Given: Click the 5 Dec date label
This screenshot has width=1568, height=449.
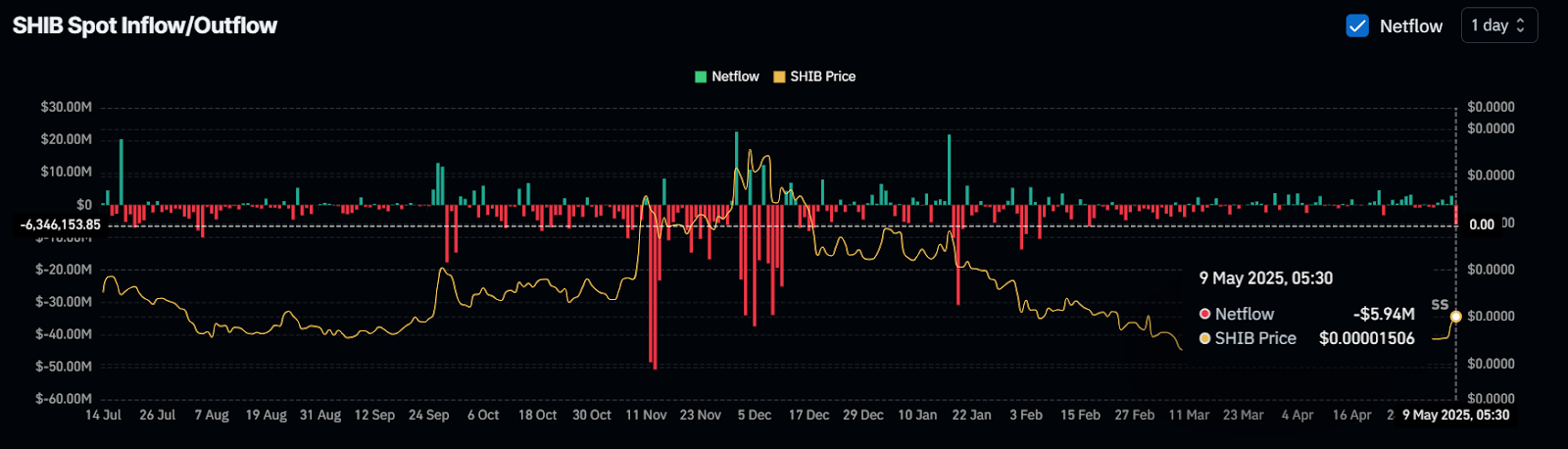Looking at the screenshot, I should 755,415.
